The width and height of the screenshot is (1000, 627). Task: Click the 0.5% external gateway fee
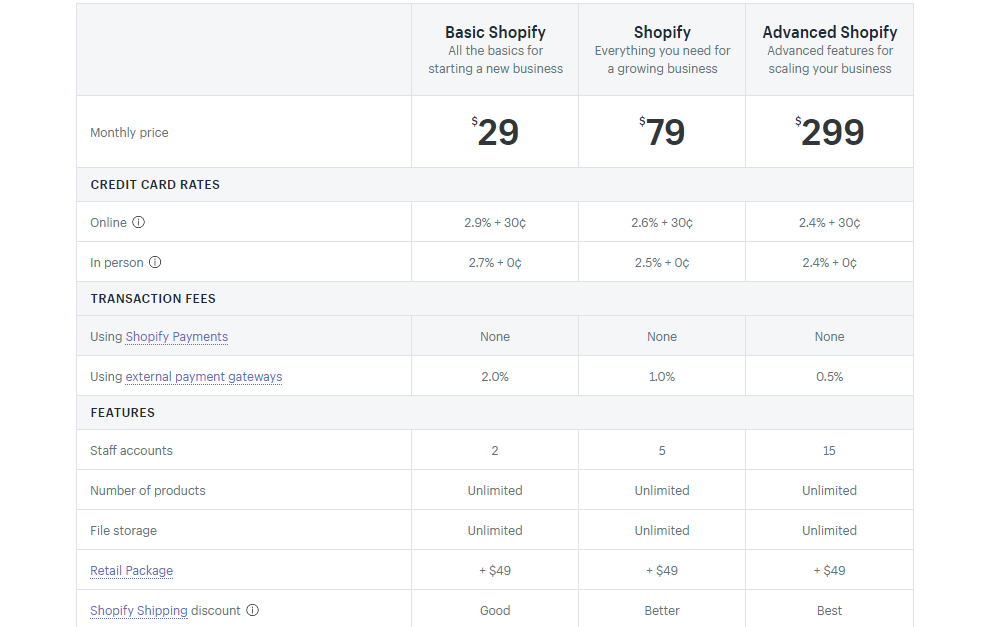point(830,377)
